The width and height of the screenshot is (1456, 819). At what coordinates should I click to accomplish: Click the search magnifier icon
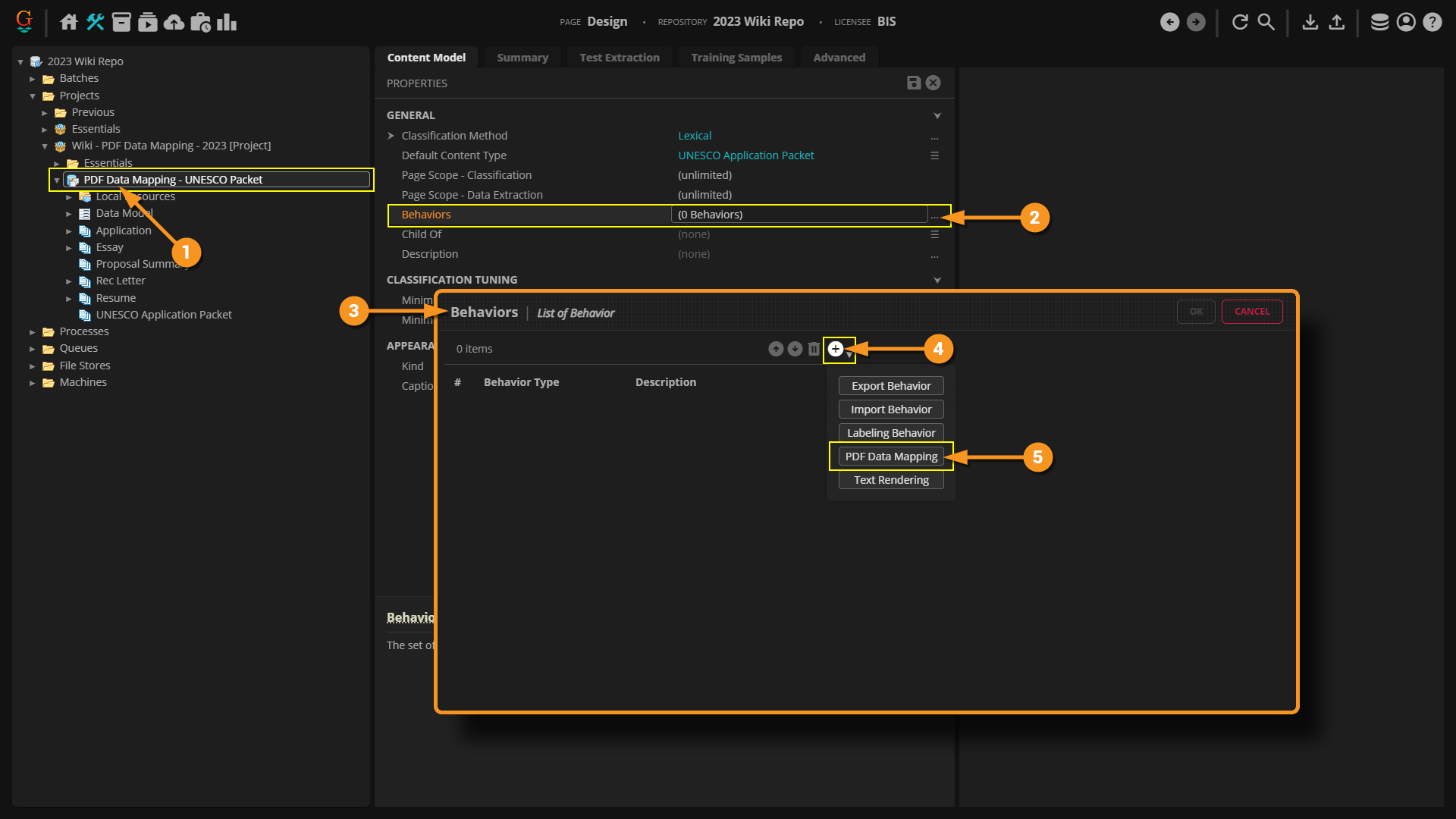point(1266,22)
